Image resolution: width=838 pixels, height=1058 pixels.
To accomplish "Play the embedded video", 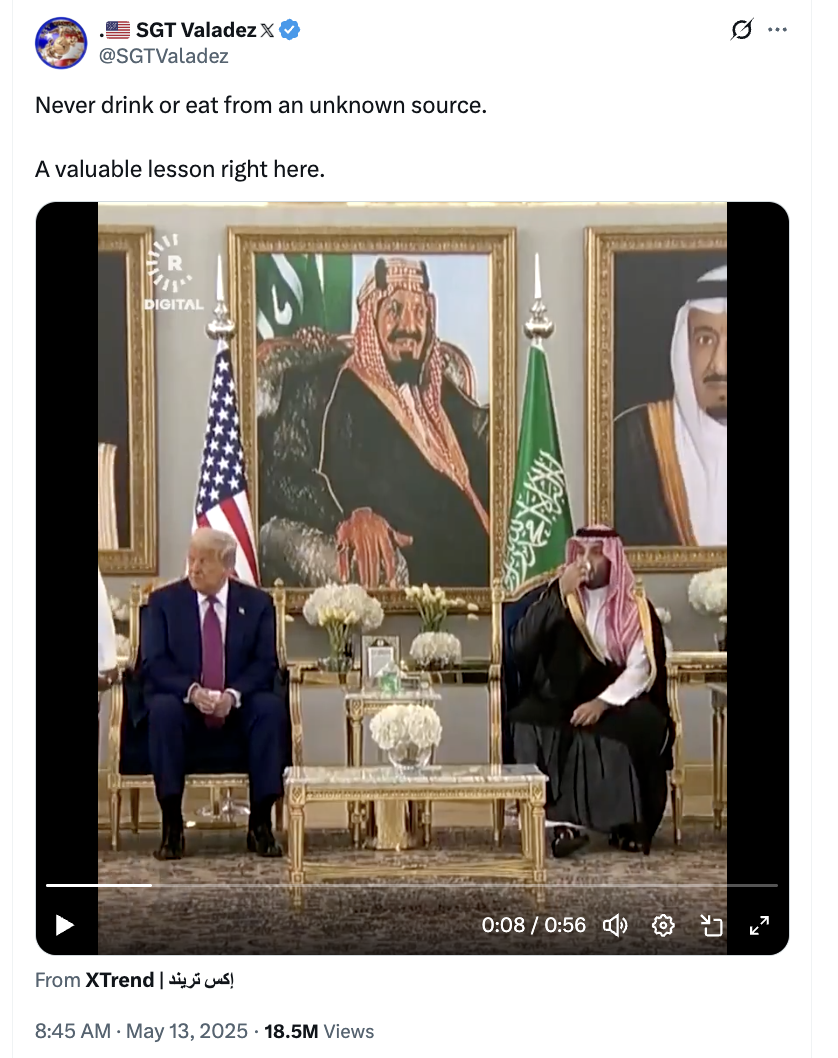I will [64, 925].
